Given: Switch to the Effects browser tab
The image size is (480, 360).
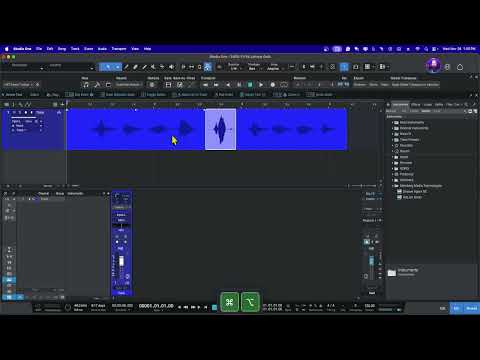Looking at the screenshot, I should pos(416,104).
